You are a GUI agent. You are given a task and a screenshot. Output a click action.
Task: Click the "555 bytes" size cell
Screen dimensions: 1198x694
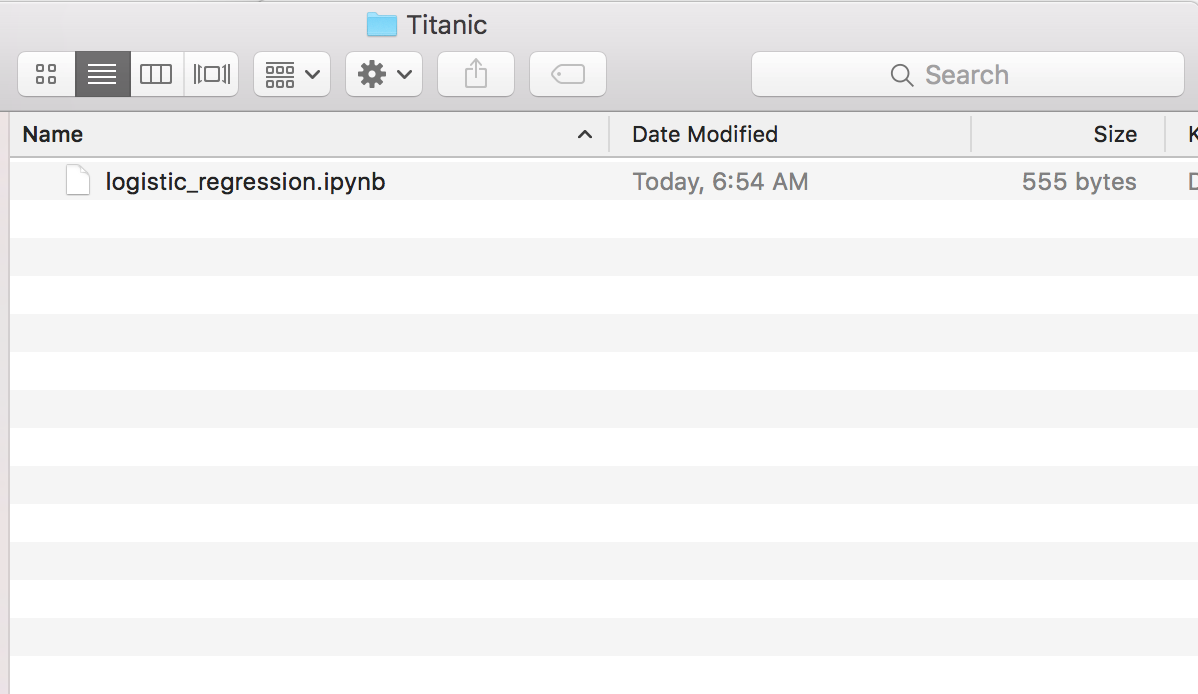pyautogui.click(x=1079, y=181)
